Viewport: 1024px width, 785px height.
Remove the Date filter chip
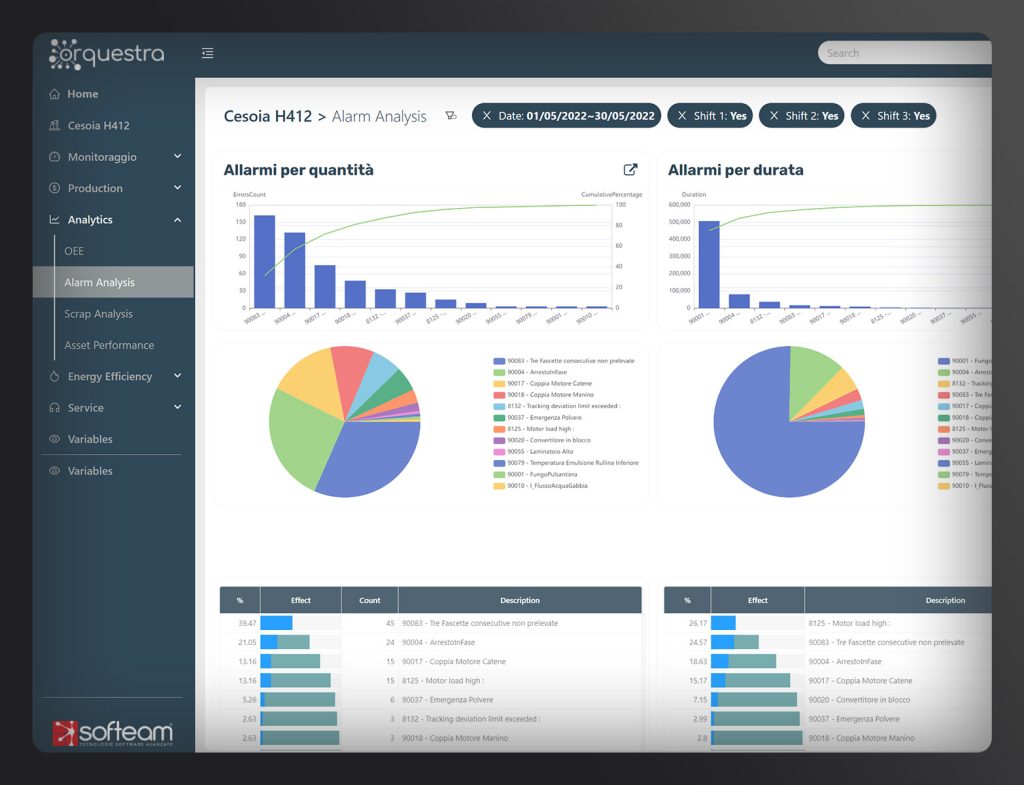(487, 116)
